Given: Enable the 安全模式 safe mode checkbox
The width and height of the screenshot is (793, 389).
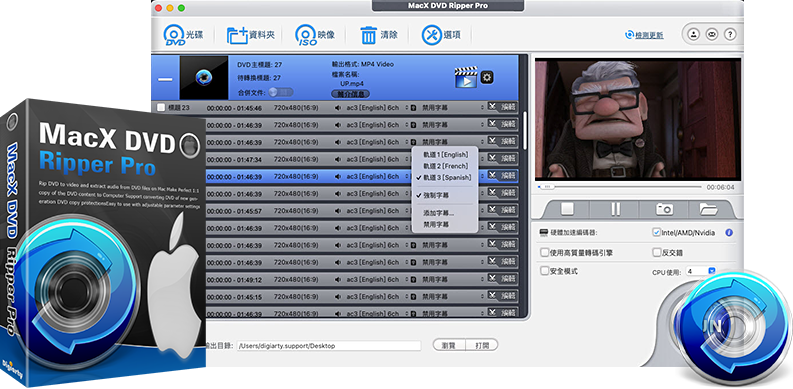Looking at the screenshot, I should (544, 271).
